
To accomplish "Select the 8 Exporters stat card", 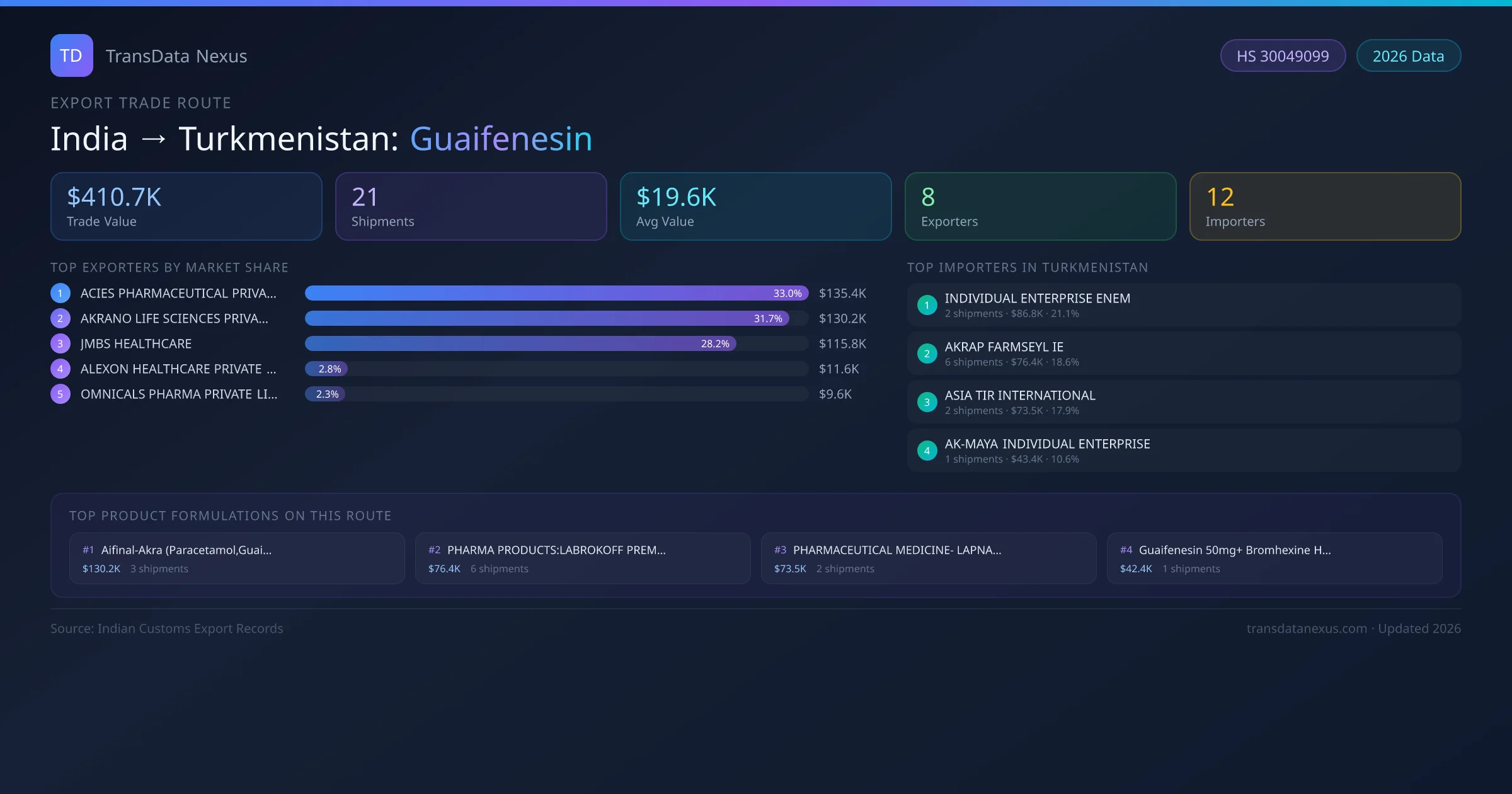I will 1040,206.
